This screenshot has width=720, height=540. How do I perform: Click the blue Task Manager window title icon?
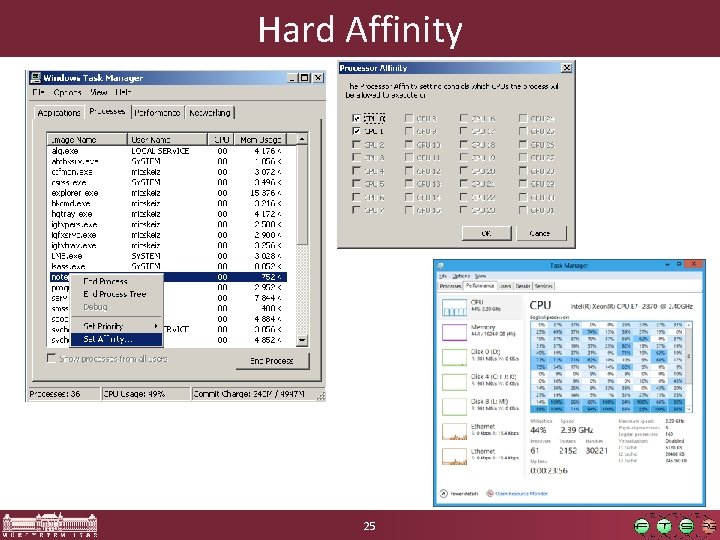(x=441, y=265)
